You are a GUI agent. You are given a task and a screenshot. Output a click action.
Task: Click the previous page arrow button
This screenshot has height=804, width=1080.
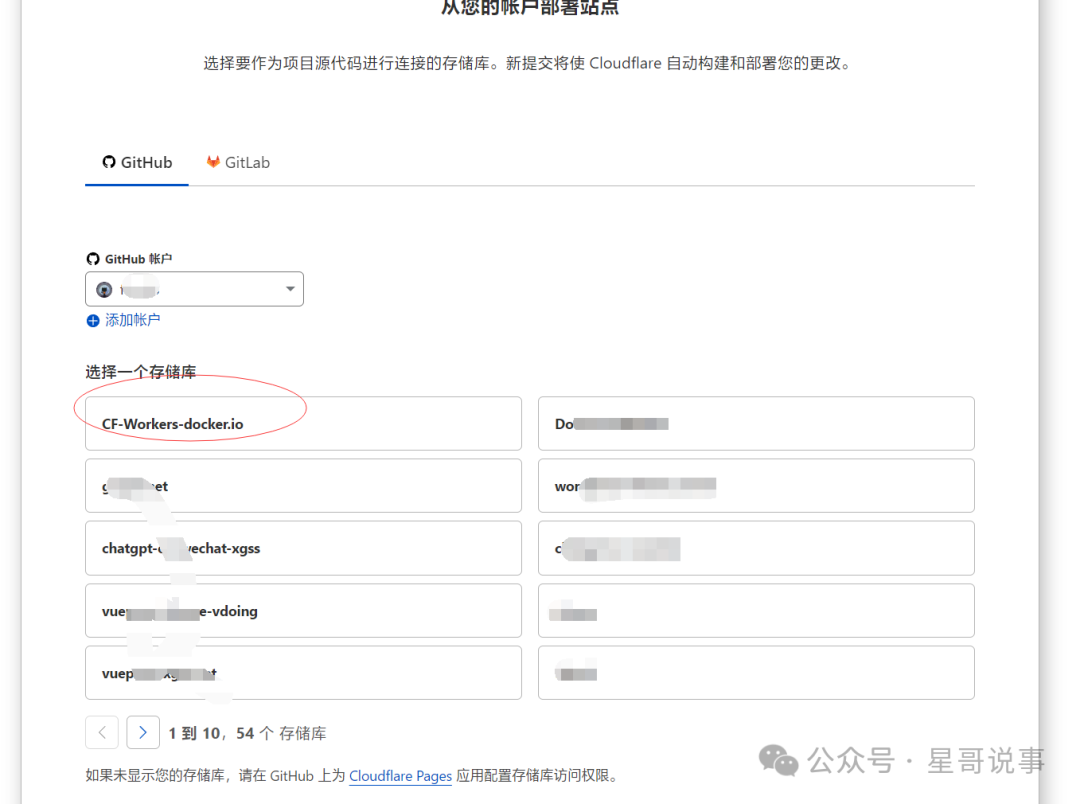click(102, 732)
